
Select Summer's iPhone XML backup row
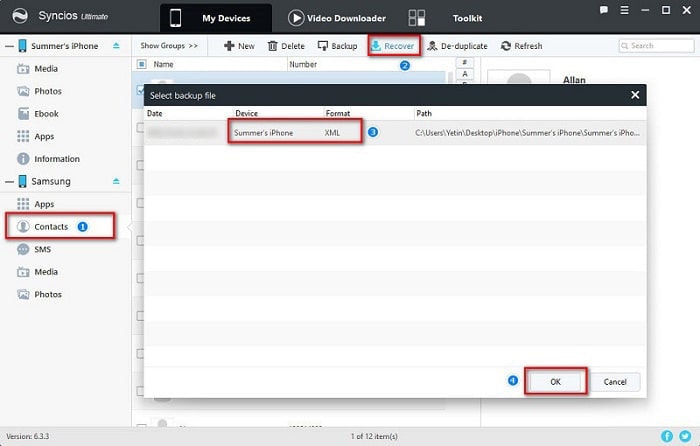click(390, 132)
